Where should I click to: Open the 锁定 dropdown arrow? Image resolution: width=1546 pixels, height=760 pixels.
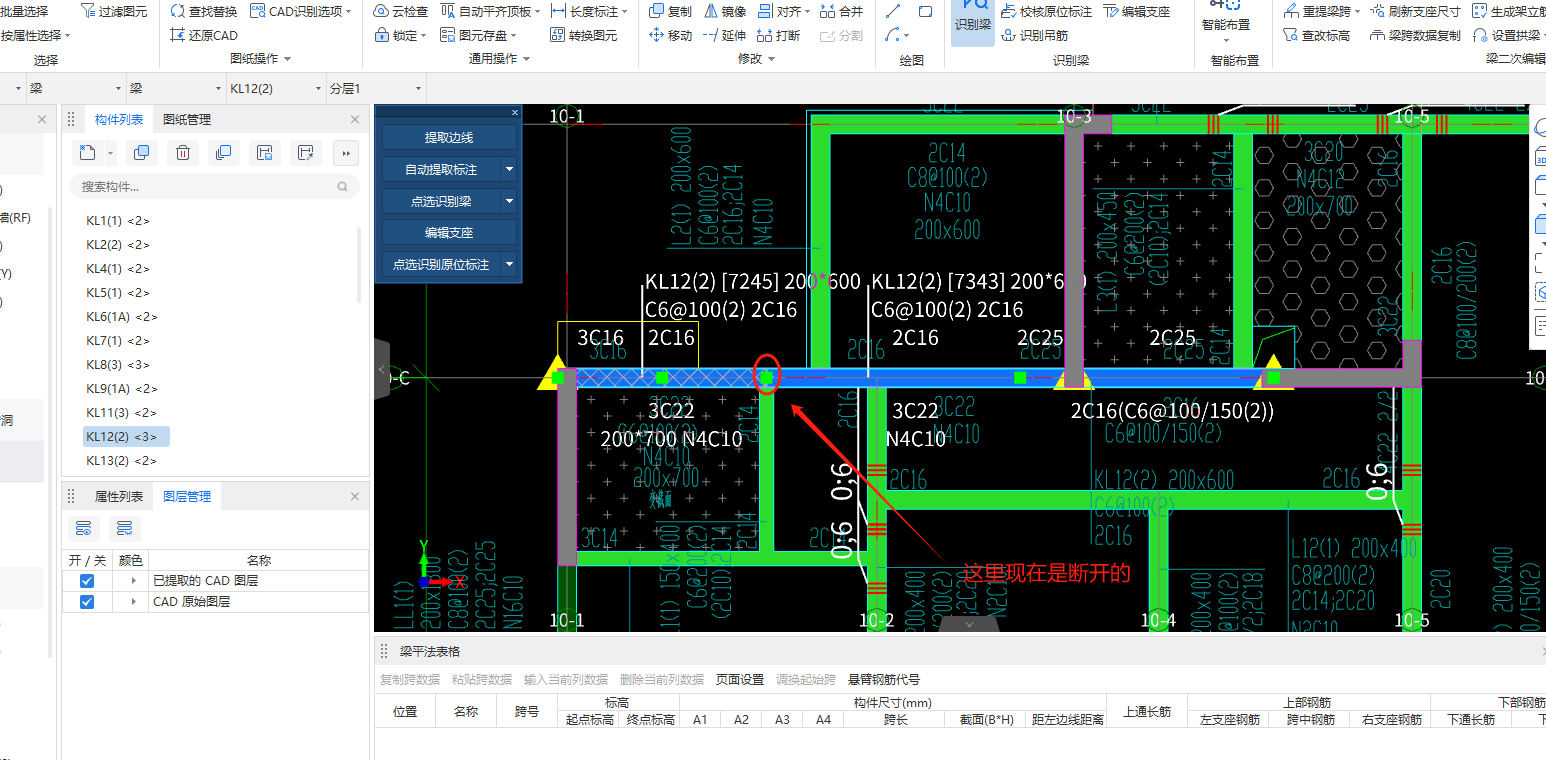(424, 35)
